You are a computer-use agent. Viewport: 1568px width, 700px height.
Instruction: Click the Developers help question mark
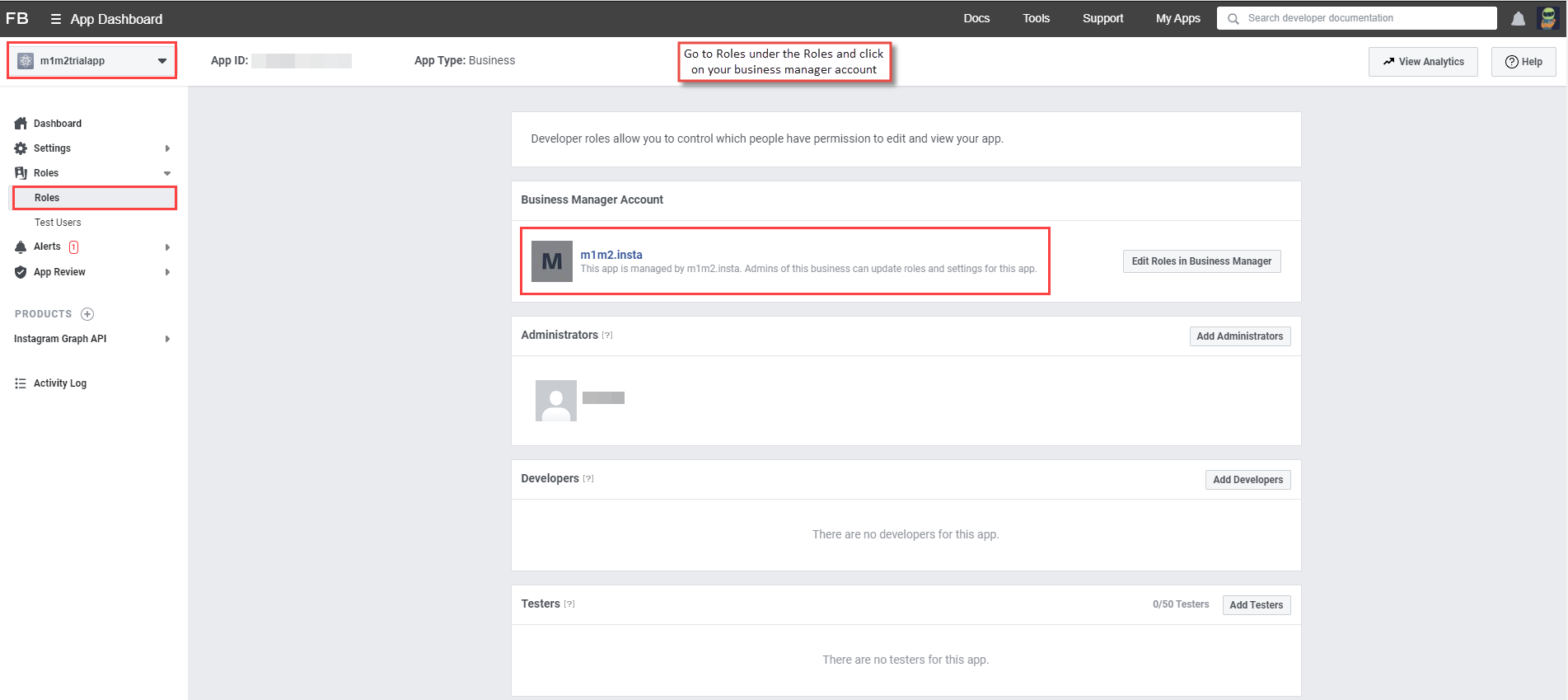588,478
